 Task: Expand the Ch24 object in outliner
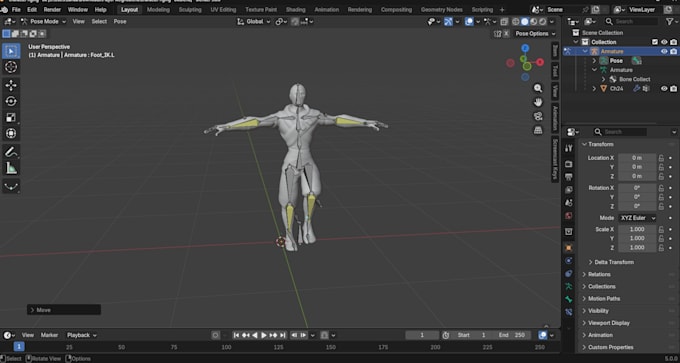pos(594,88)
